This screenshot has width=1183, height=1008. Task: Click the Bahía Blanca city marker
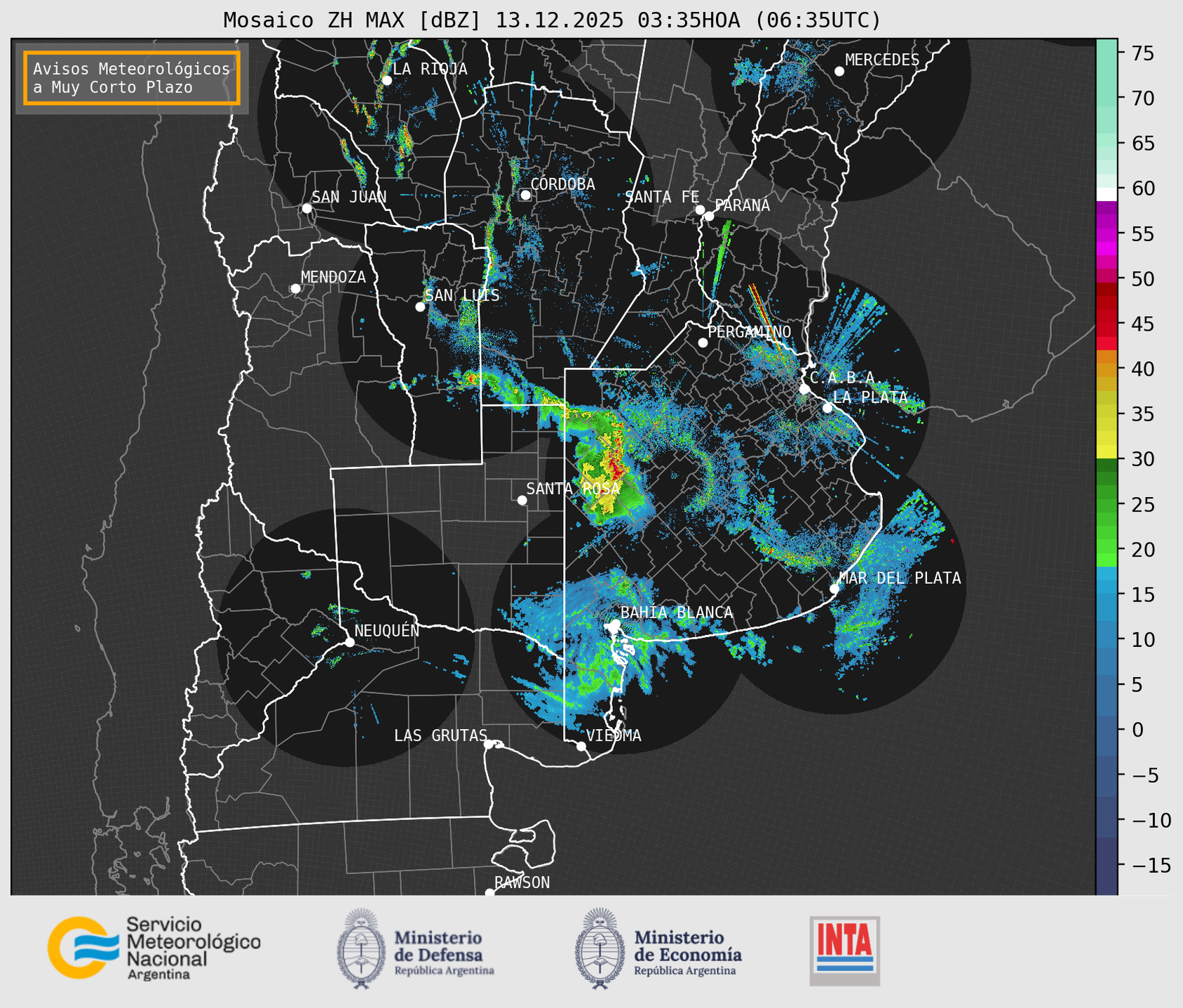[615, 624]
